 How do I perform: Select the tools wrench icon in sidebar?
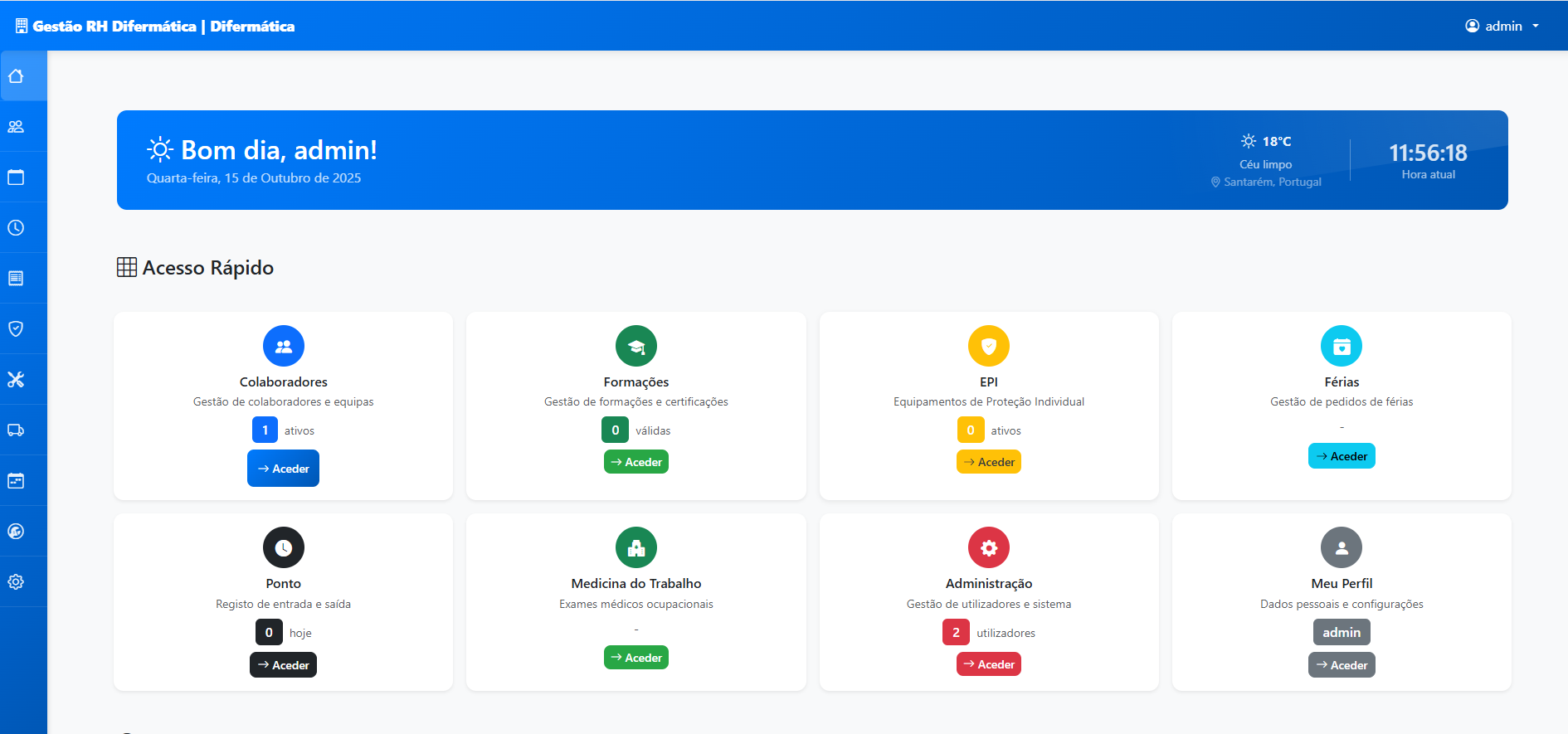(x=16, y=380)
